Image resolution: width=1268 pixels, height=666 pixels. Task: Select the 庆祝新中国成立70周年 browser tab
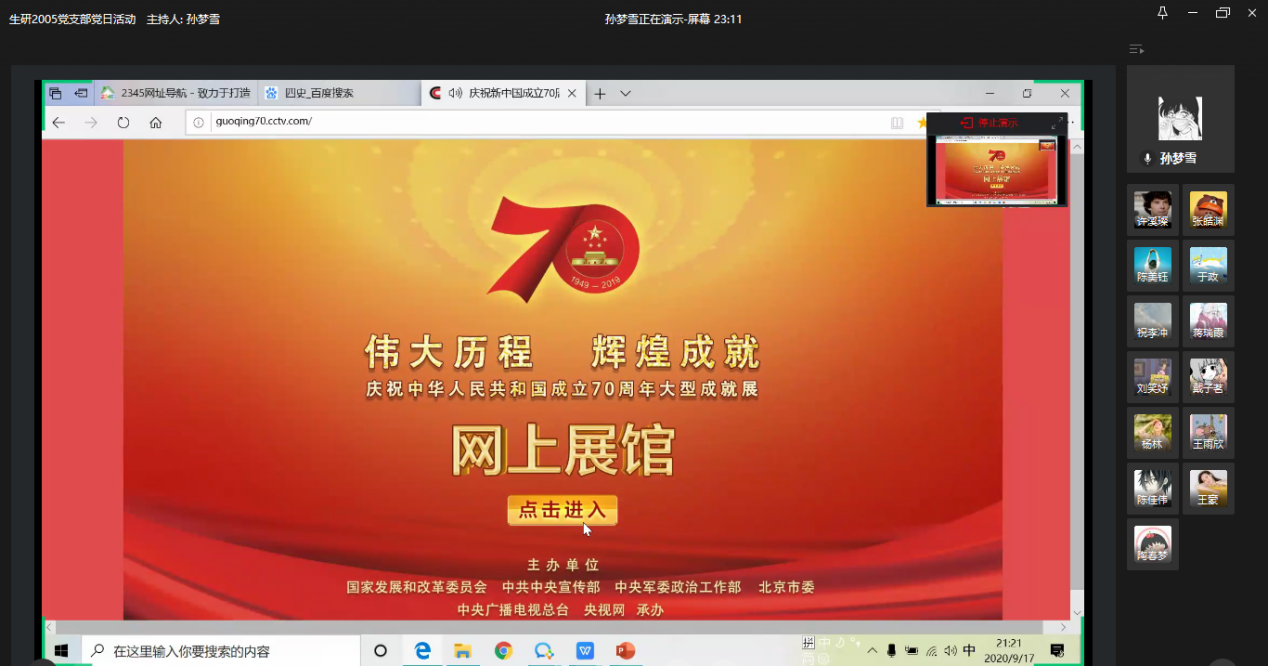pyautogui.click(x=502, y=93)
